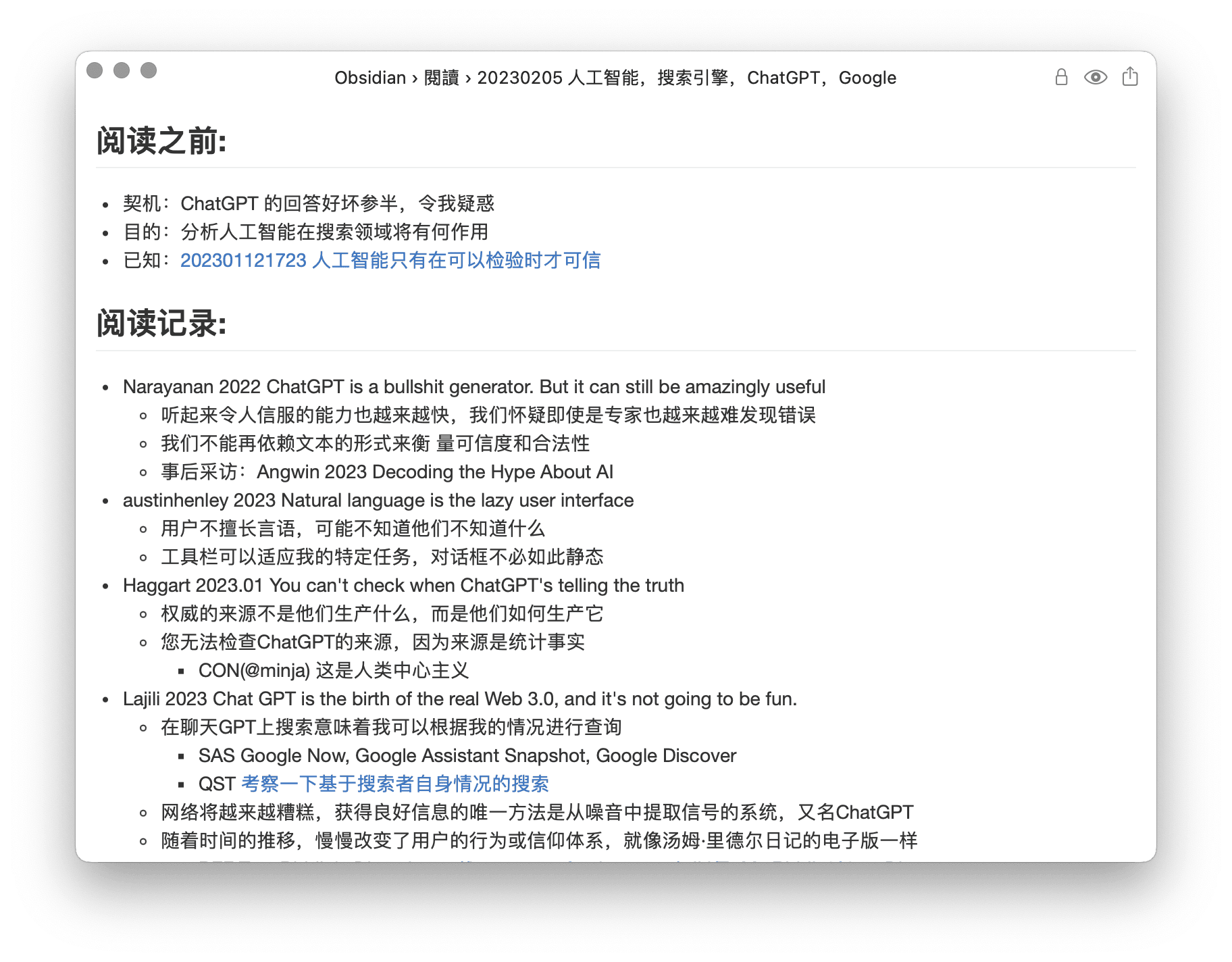Click the leftmost gray window close button
Viewport: 1232px width, 962px height.
point(95,70)
